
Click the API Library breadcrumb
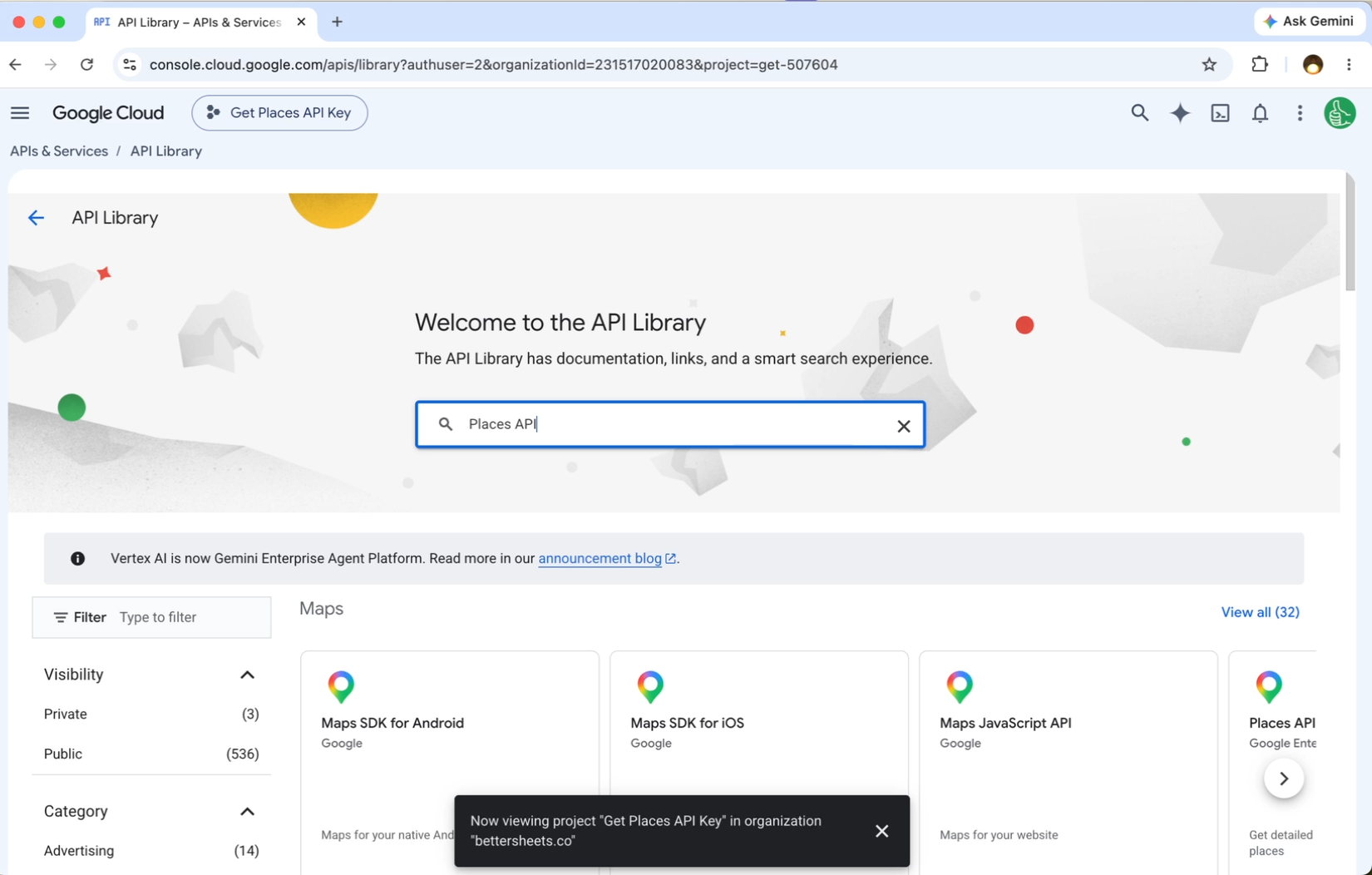point(166,151)
